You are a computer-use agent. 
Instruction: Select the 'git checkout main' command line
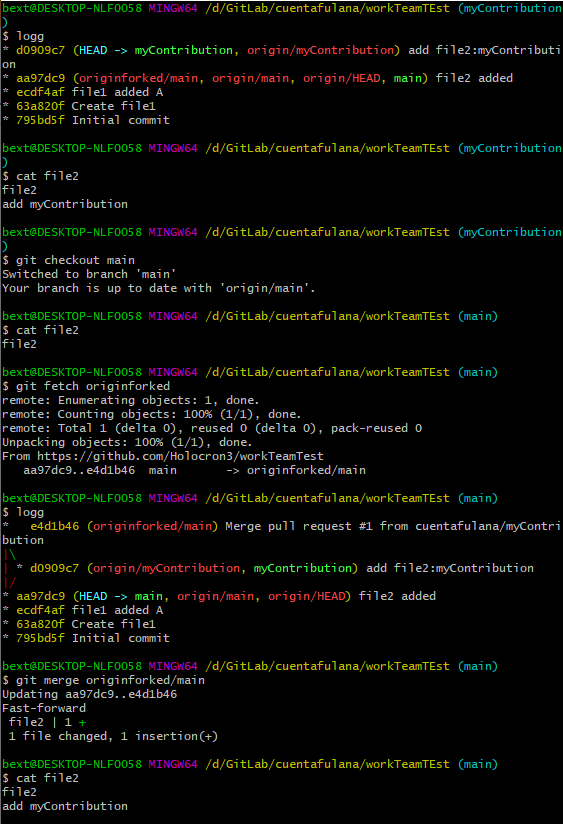coord(75,260)
